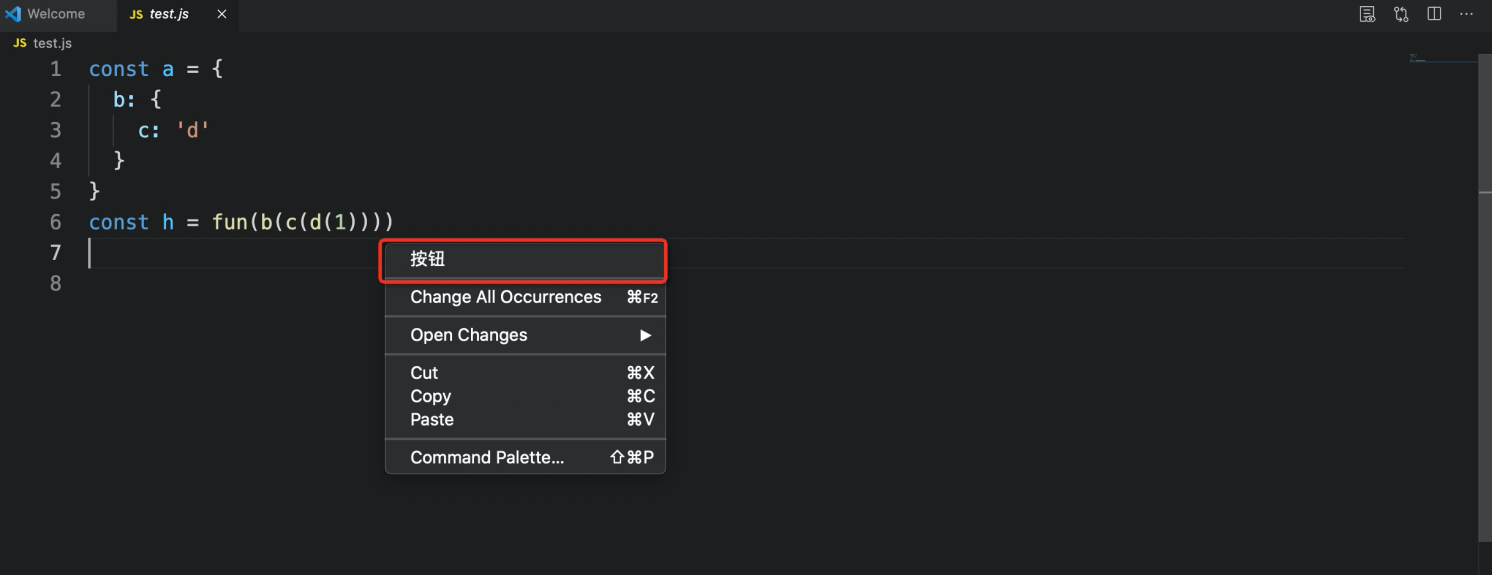Click the test.js breadcrumb item
The height and width of the screenshot is (575, 1492).
[x=52, y=44]
